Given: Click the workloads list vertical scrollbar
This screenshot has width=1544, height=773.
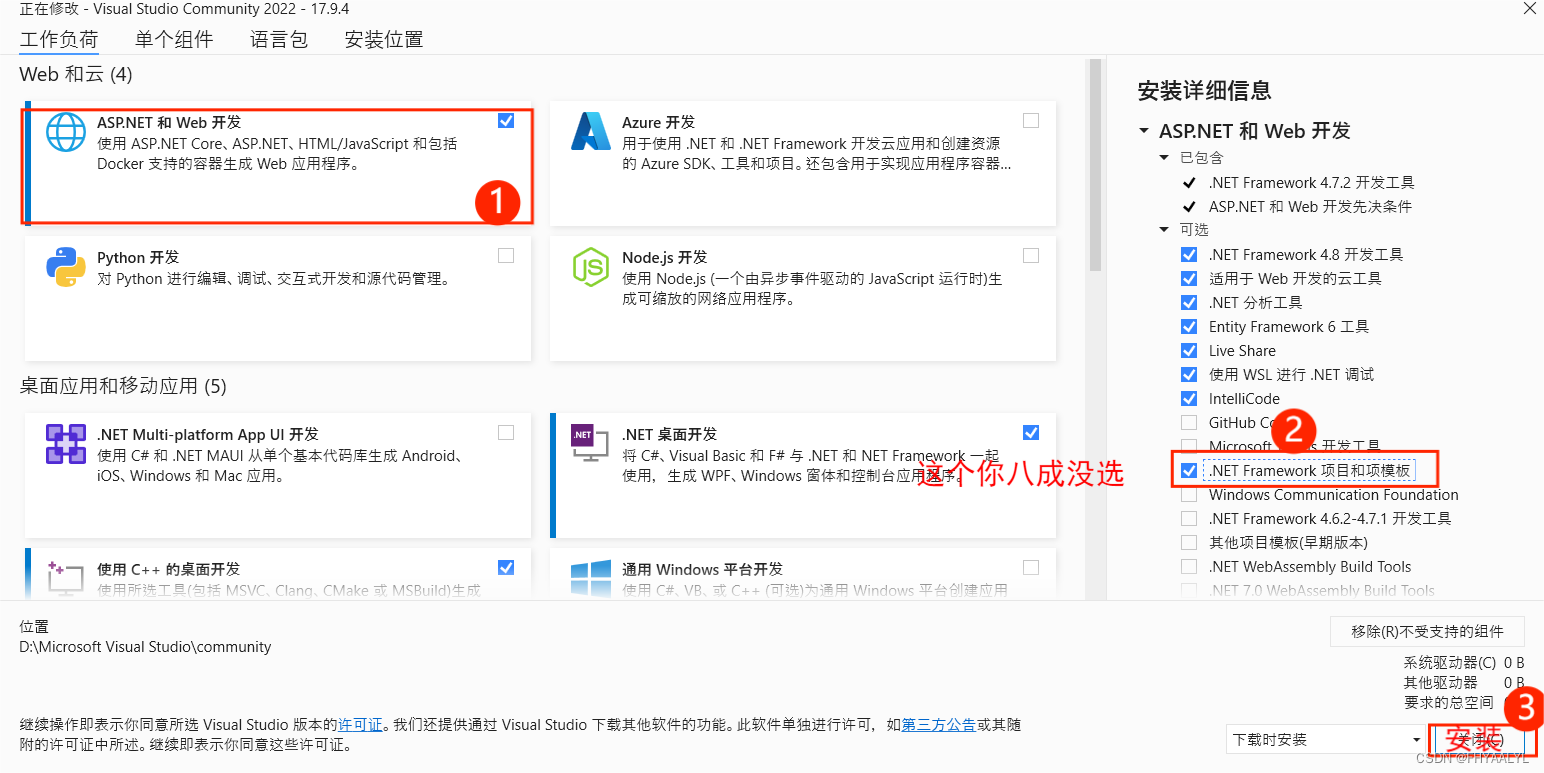Looking at the screenshot, I should click(x=1095, y=165).
